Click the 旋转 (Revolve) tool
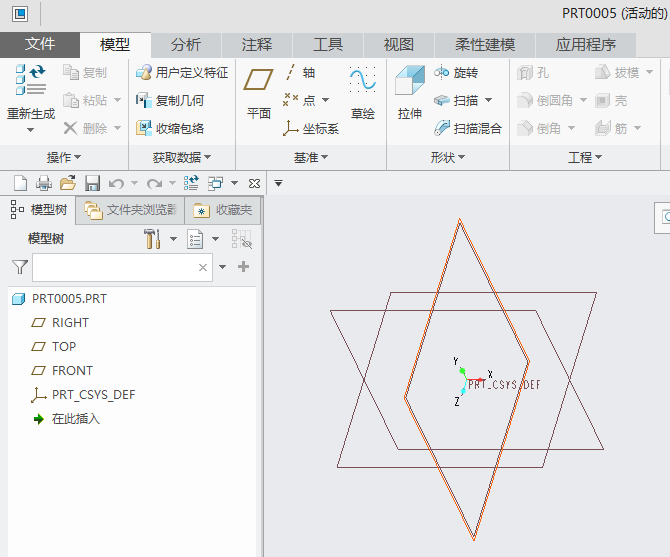 point(456,73)
